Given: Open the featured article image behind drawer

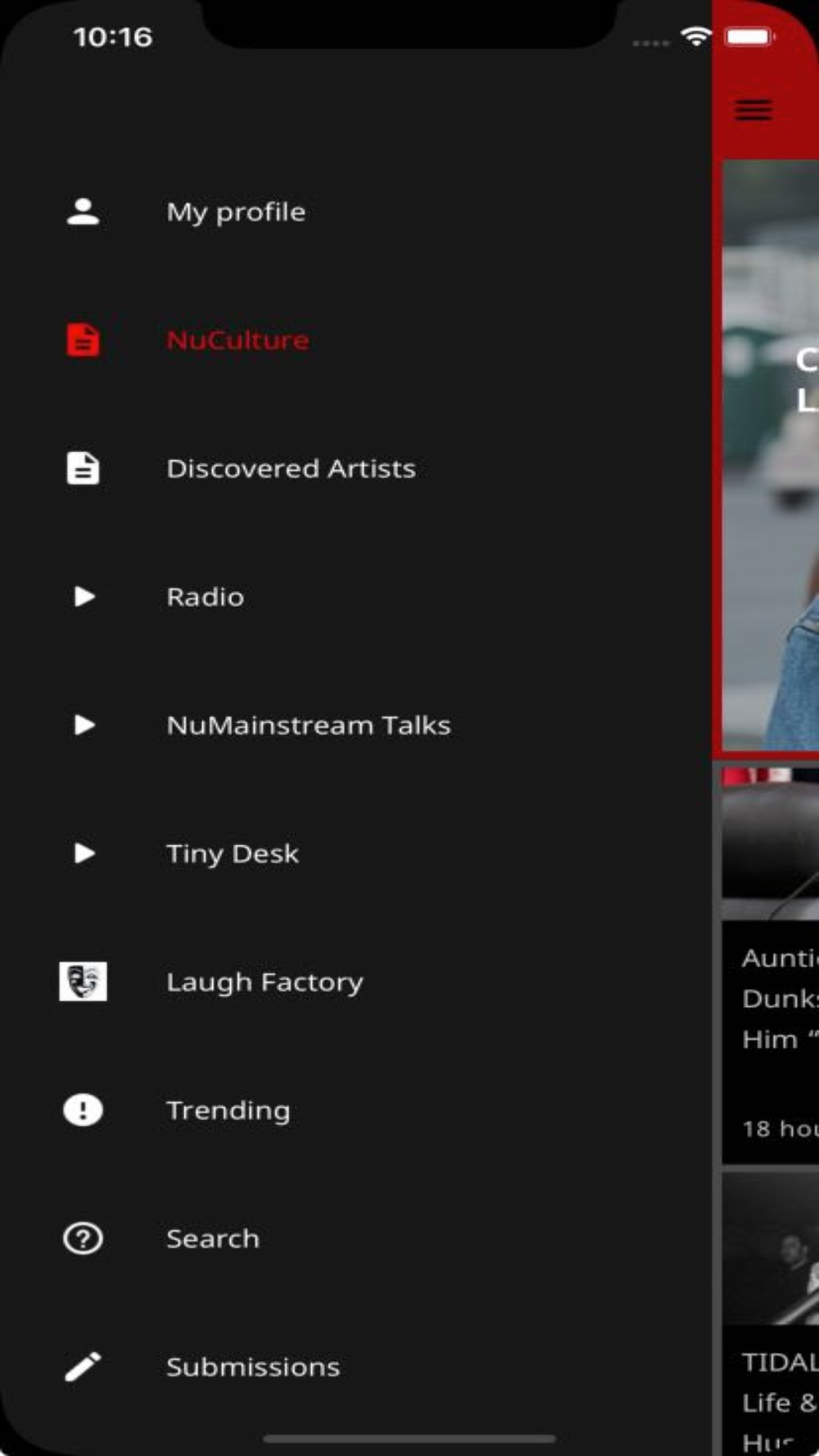Looking at the screenshot, I should pos(770,454).
